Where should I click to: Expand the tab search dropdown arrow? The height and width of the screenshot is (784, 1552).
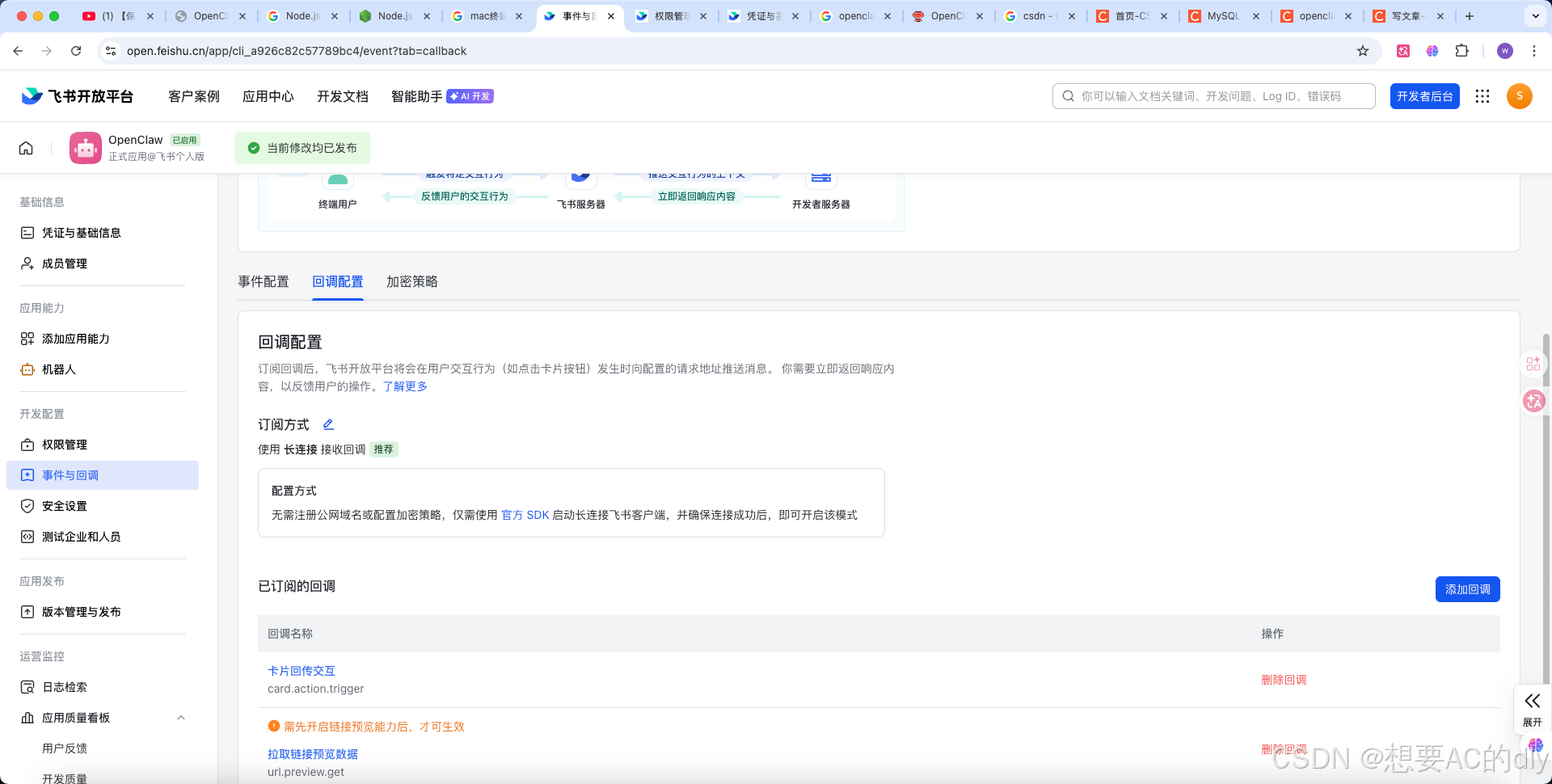[x=1536, y=16]
